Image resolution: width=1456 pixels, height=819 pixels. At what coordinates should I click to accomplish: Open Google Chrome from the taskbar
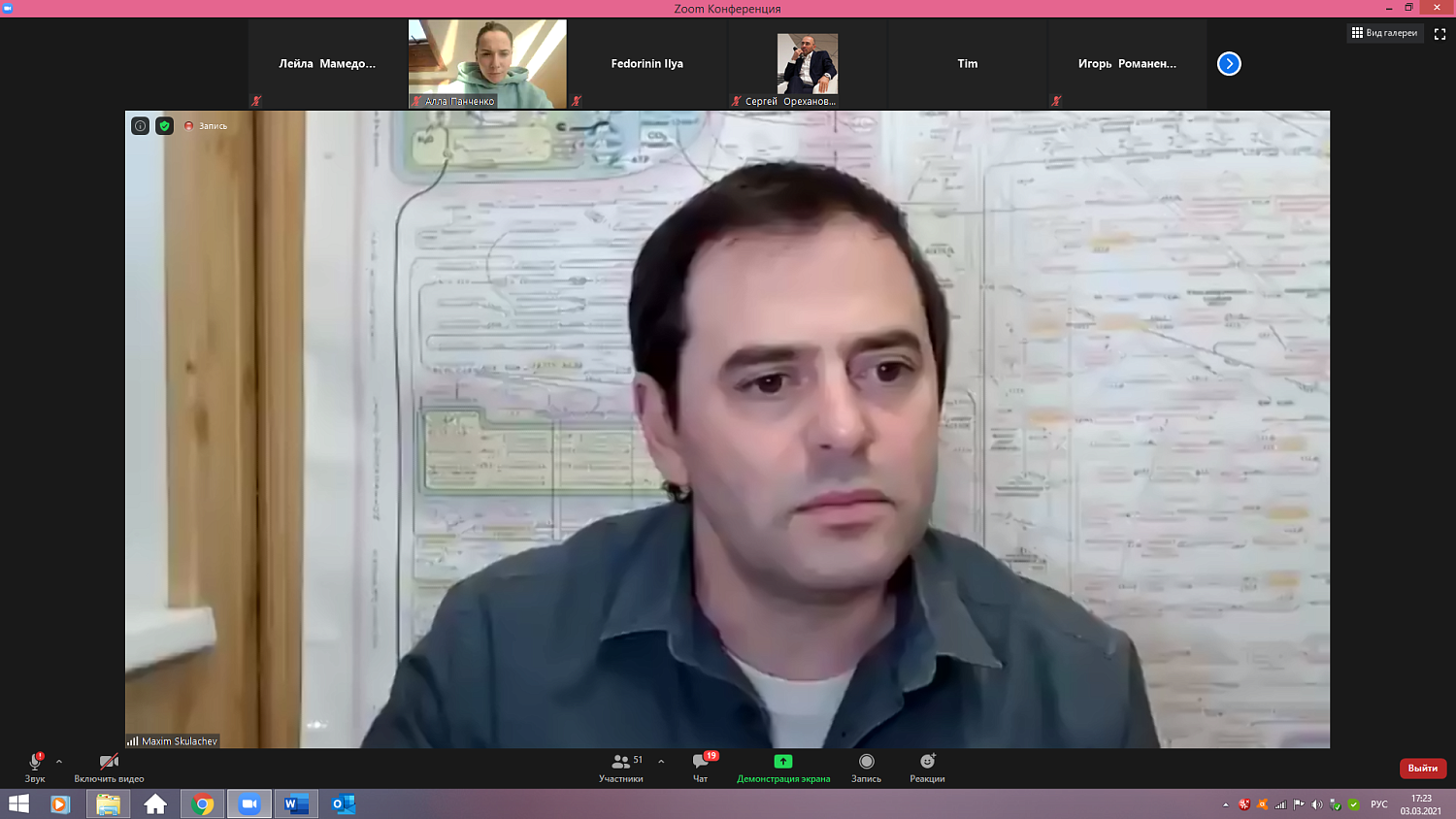coord(203,804)
